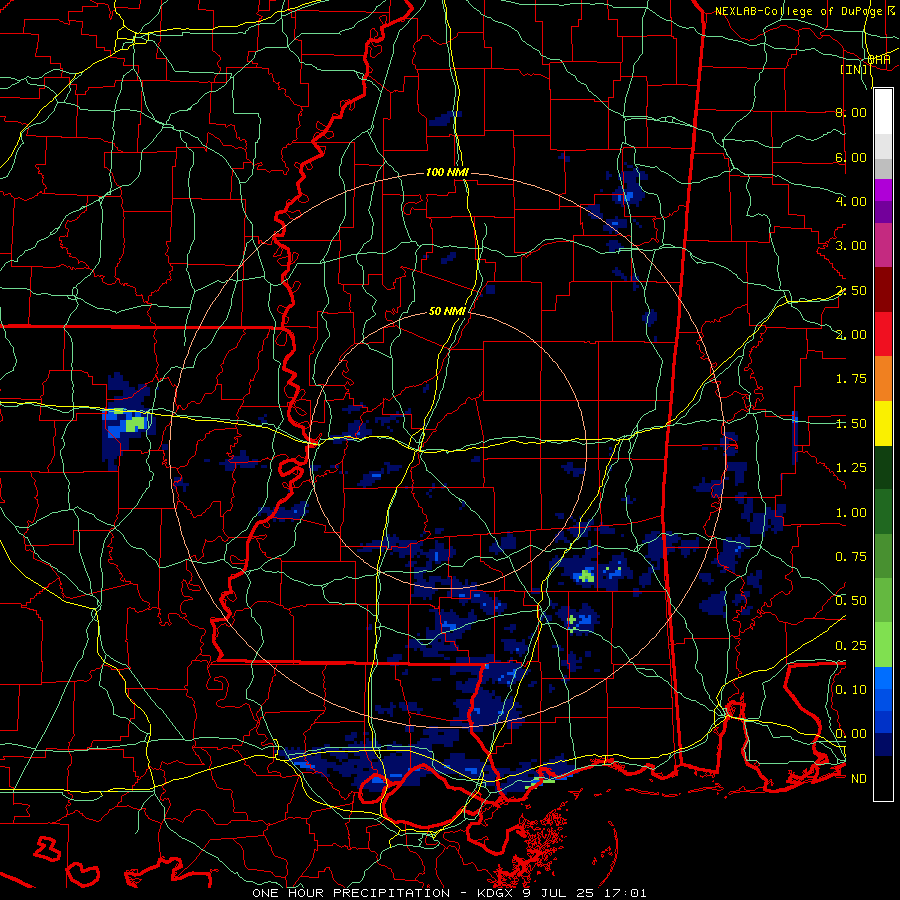Click the 1.50 legend value
The image size is (900, 900).
point(851,424)
